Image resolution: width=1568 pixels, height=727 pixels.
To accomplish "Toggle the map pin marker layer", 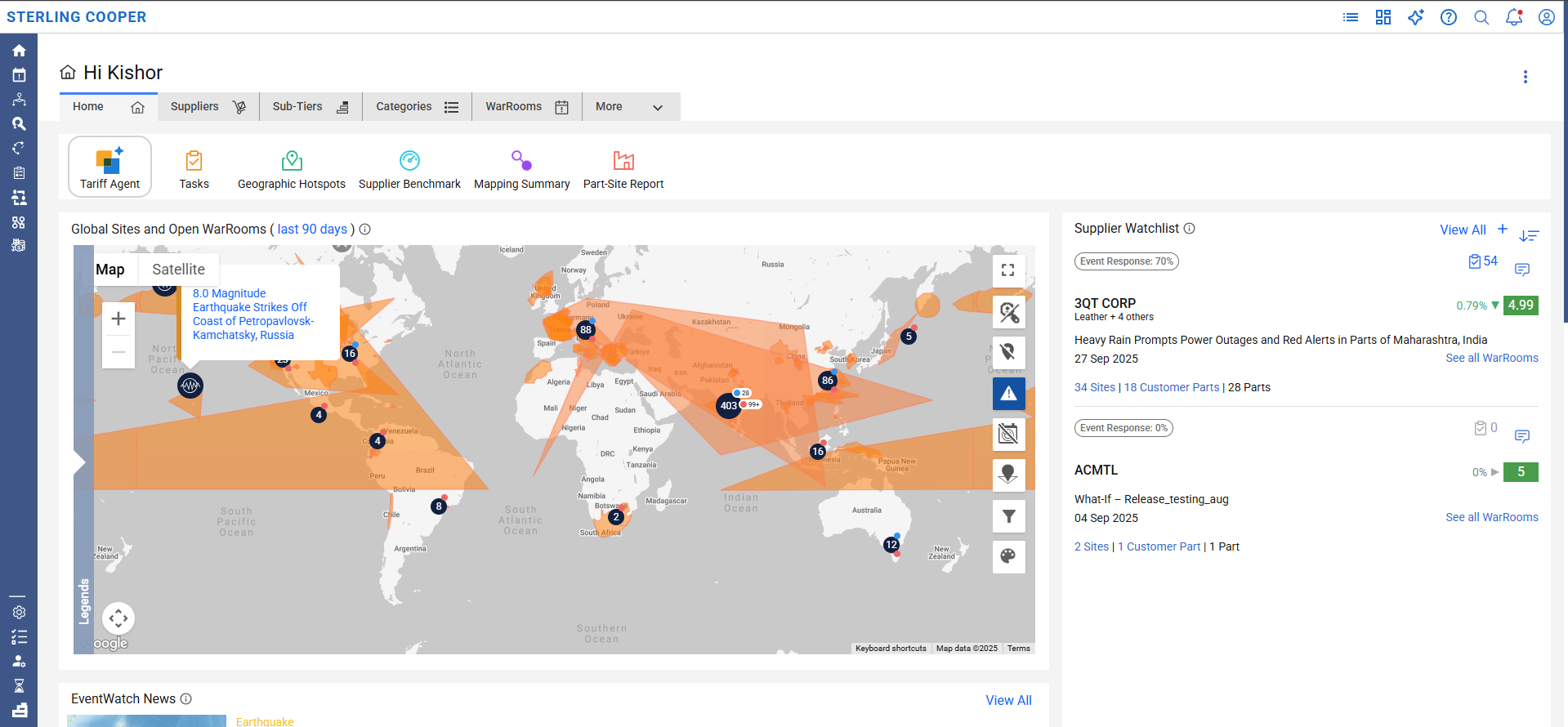I will point(1008,475).
